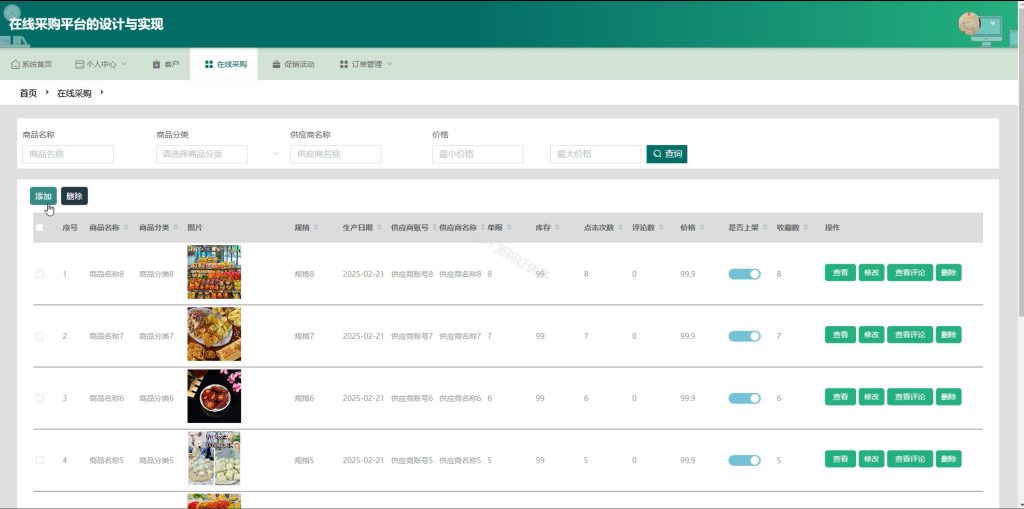The height and width of the screenshot is (509, 1024).
Task: Expand the 订单管理 chevron arrow
Action: [389, 64]
